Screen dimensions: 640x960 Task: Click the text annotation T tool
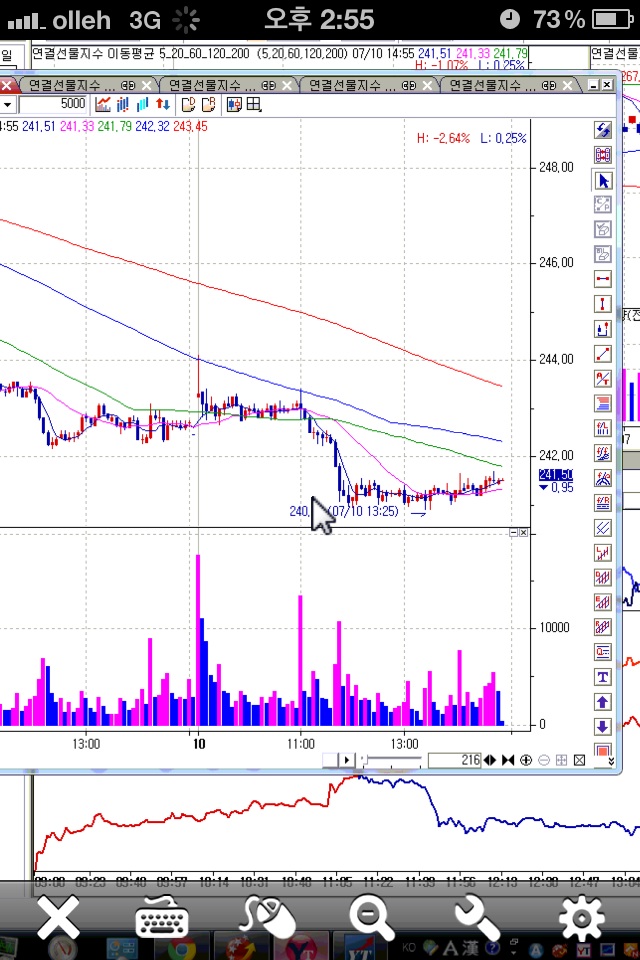coord(603,677)
